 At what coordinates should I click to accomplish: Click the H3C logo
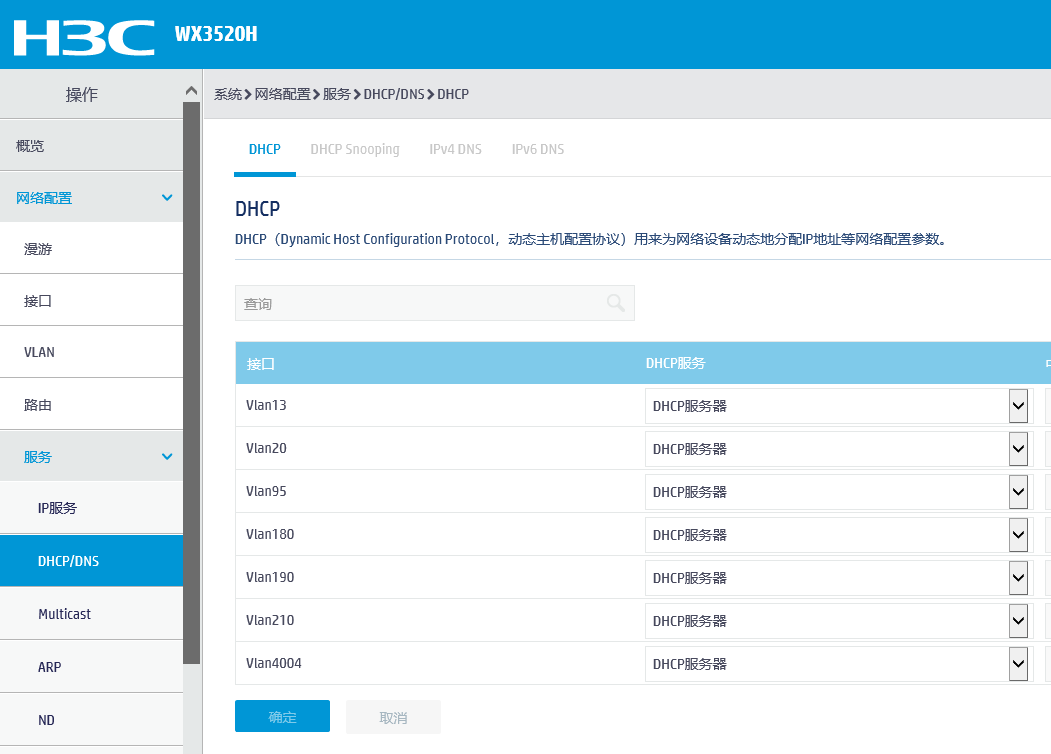click(84, 38)
